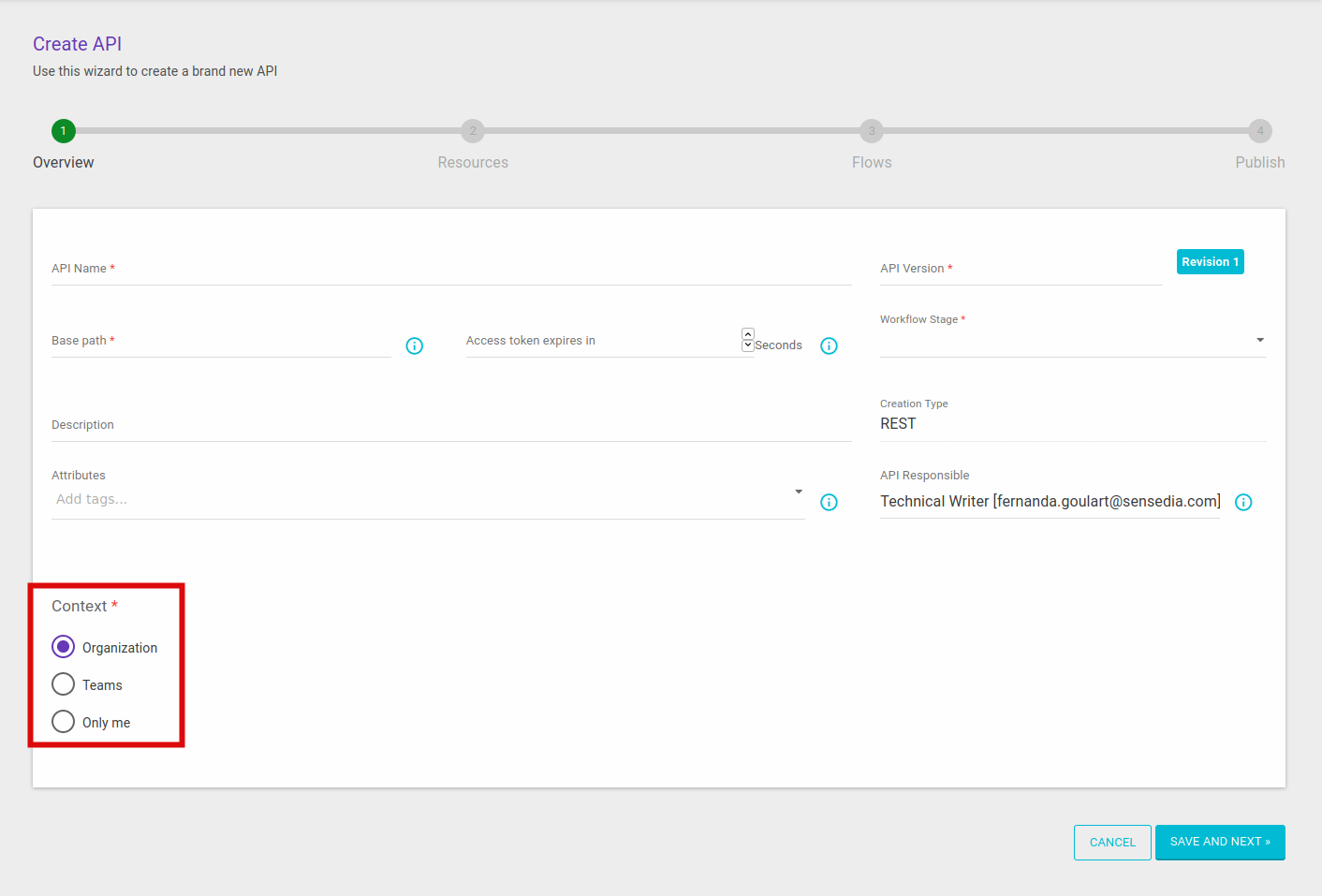Expand the Attributes tags dropdown
The width and height of the screenshot is (1322, 896).
(x=799, y=491)
